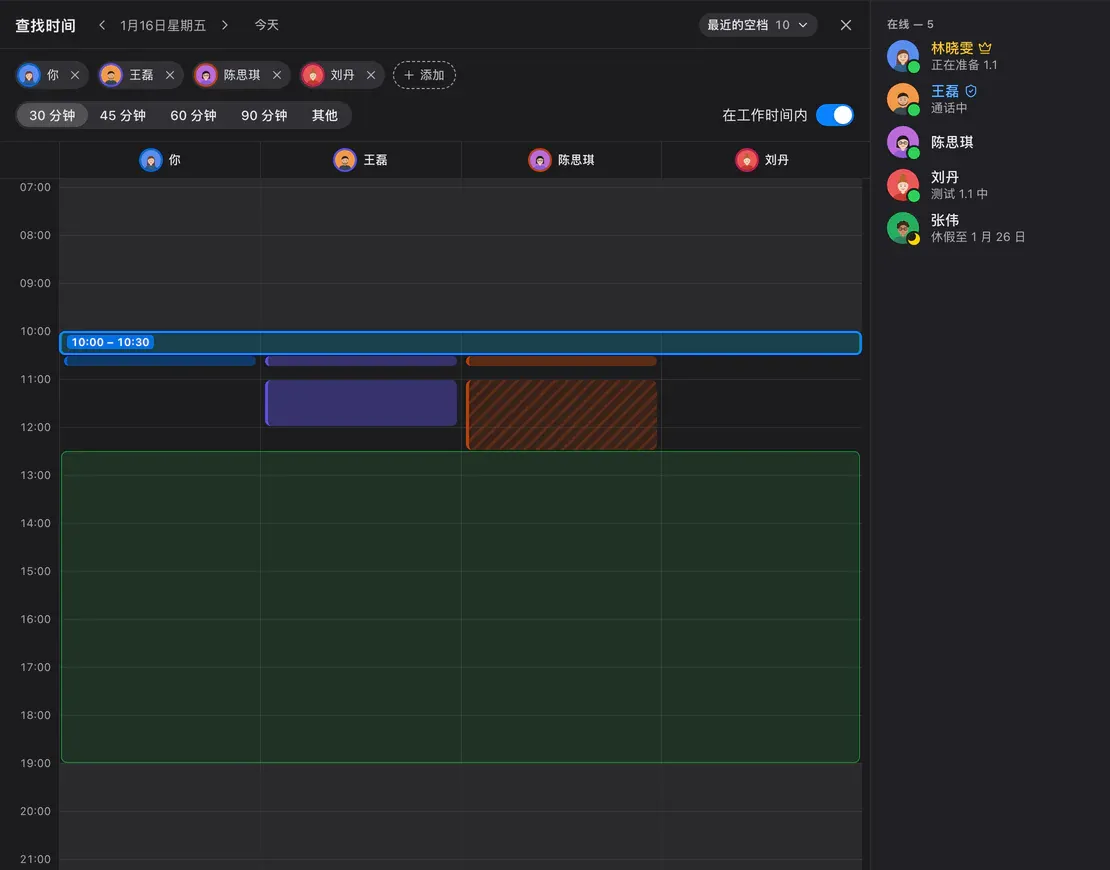Click 1月16日星期五 date label
This screenshot has height=870, width=1110.
point(163,25)
